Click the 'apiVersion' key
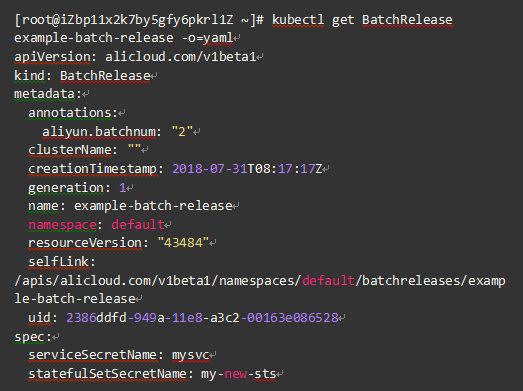The image size is (523, 391). (52, 57)
